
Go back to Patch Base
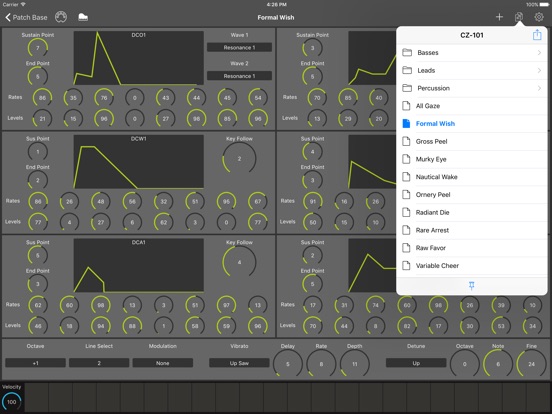pyautogui.click(x=26, y=17)
